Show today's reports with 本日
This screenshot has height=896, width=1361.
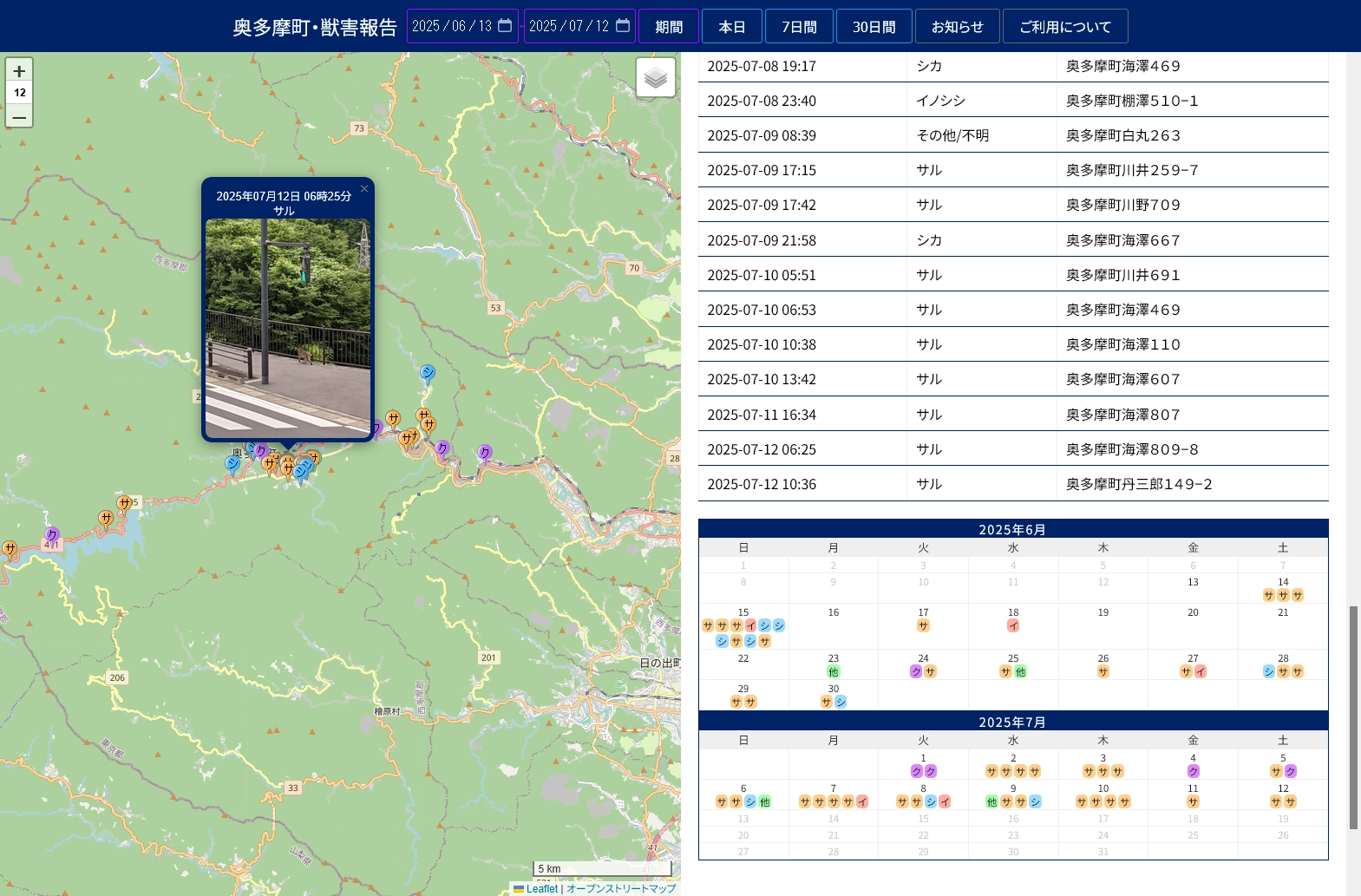pos(731,27)
